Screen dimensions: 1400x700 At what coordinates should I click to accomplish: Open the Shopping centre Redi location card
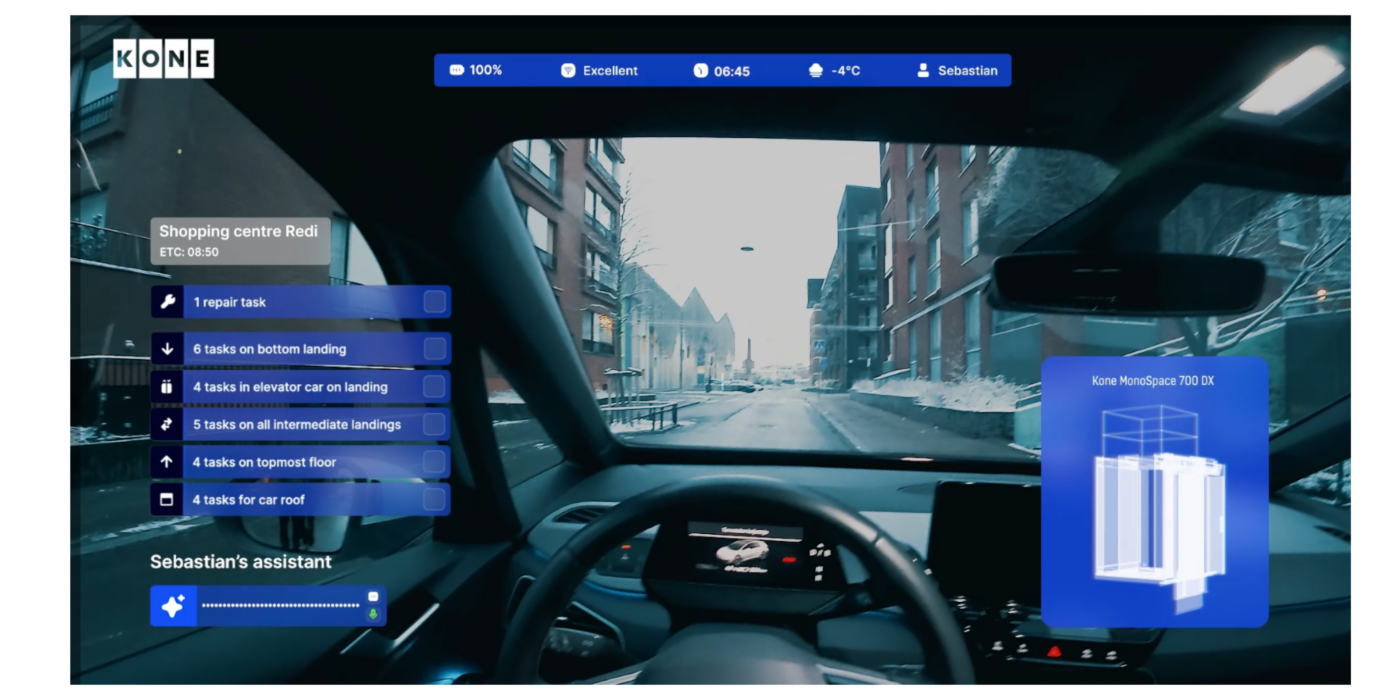pyautogui.click(x=240, y=241)
